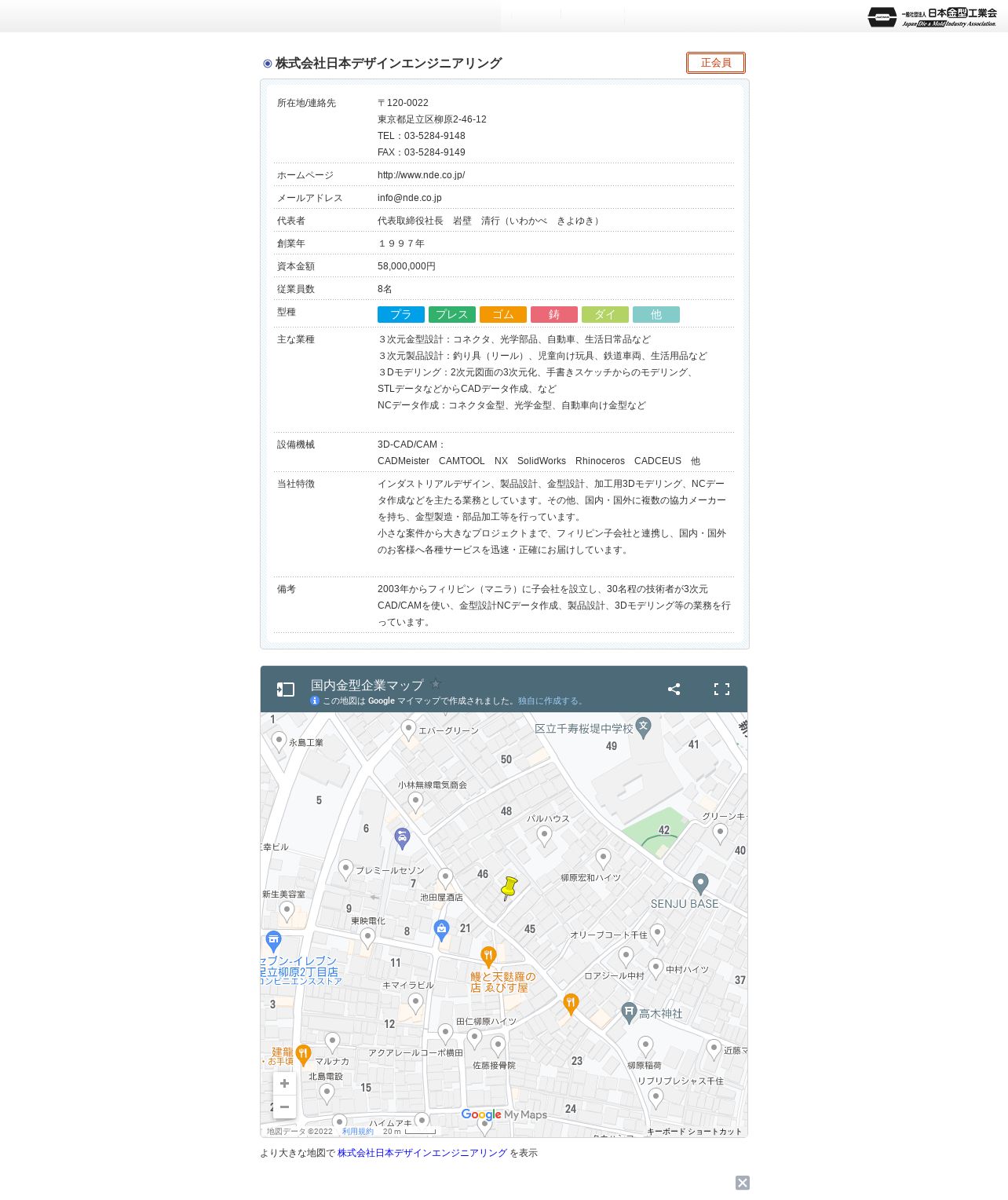Click the 佐藤接骨院 map pin
This screenshot has width=1008, height=1200.
[x=498, y=1045]
